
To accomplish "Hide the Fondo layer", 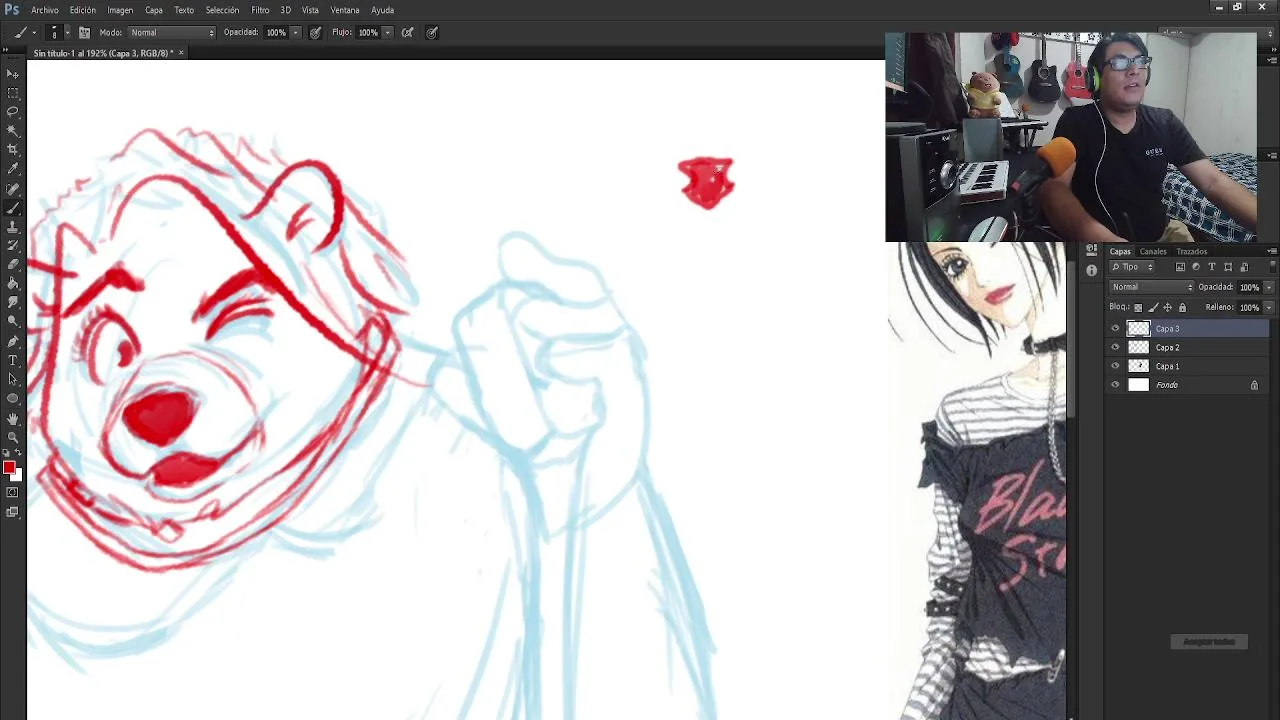I will click(1115, 385).
